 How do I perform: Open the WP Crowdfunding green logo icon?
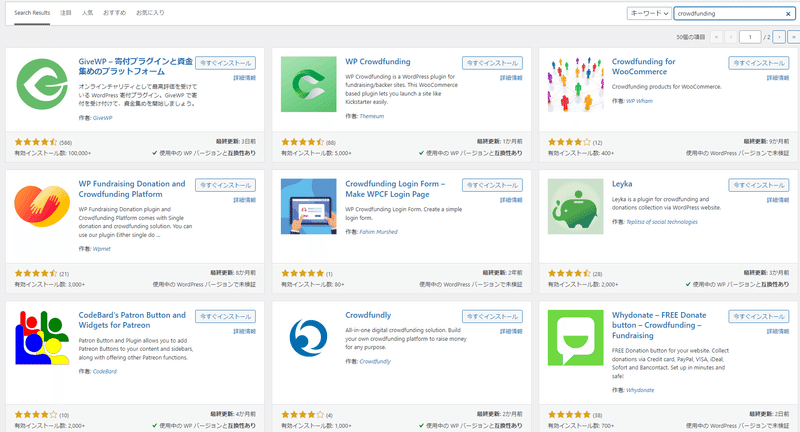click(309, 84)
